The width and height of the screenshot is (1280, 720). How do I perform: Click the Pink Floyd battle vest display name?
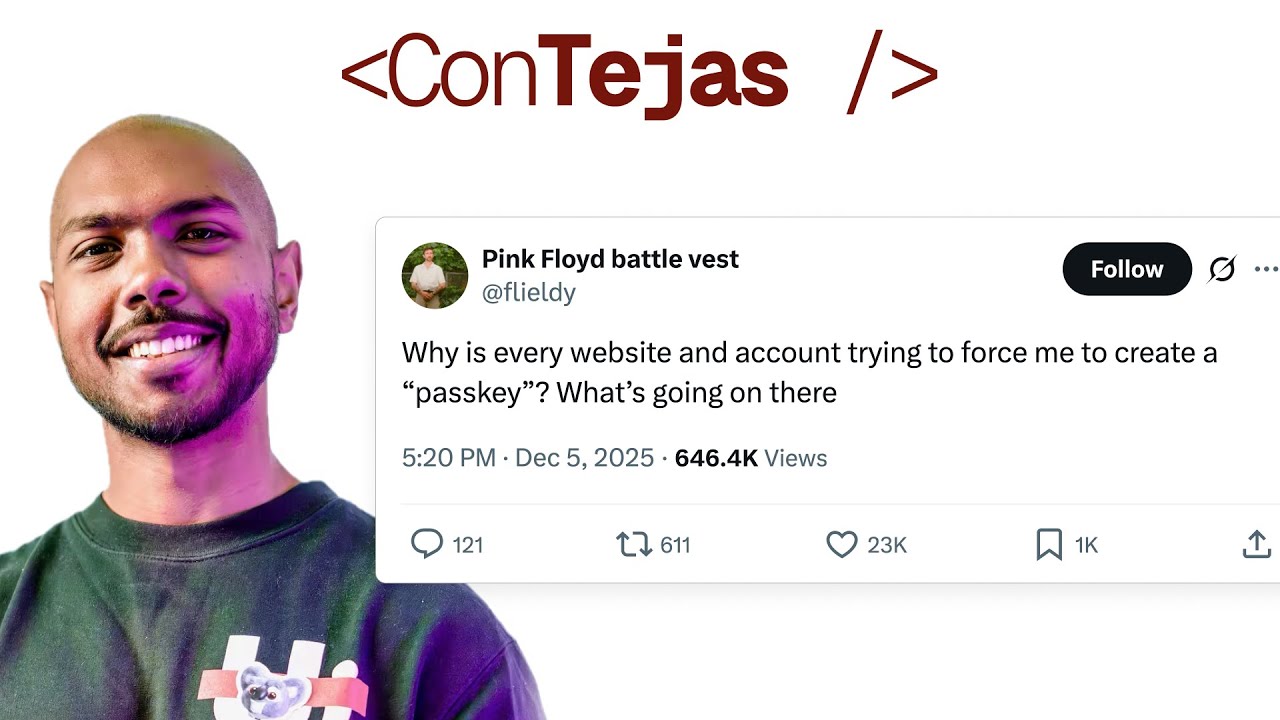610,259
